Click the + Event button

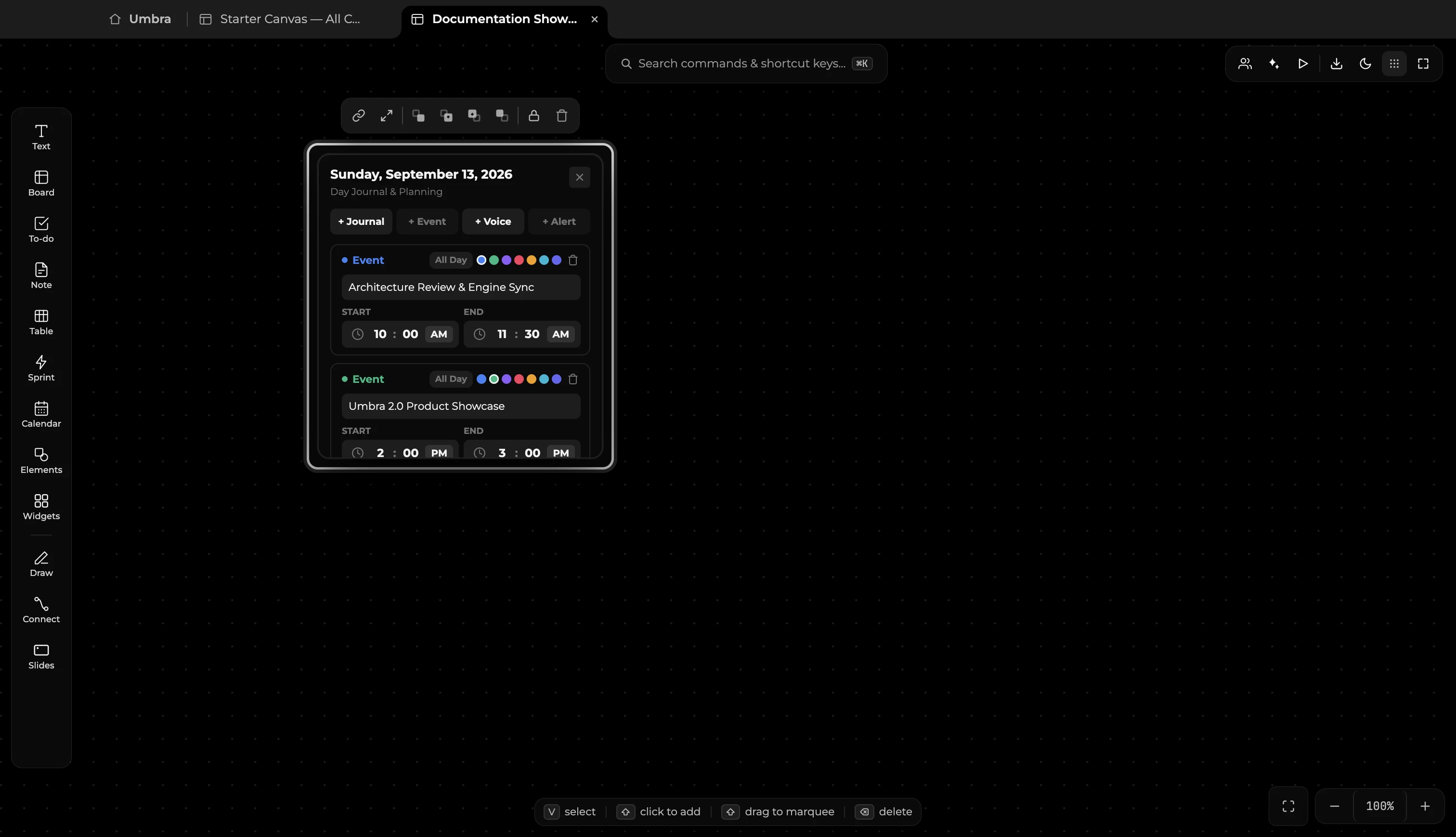click(x=427, y=222)
